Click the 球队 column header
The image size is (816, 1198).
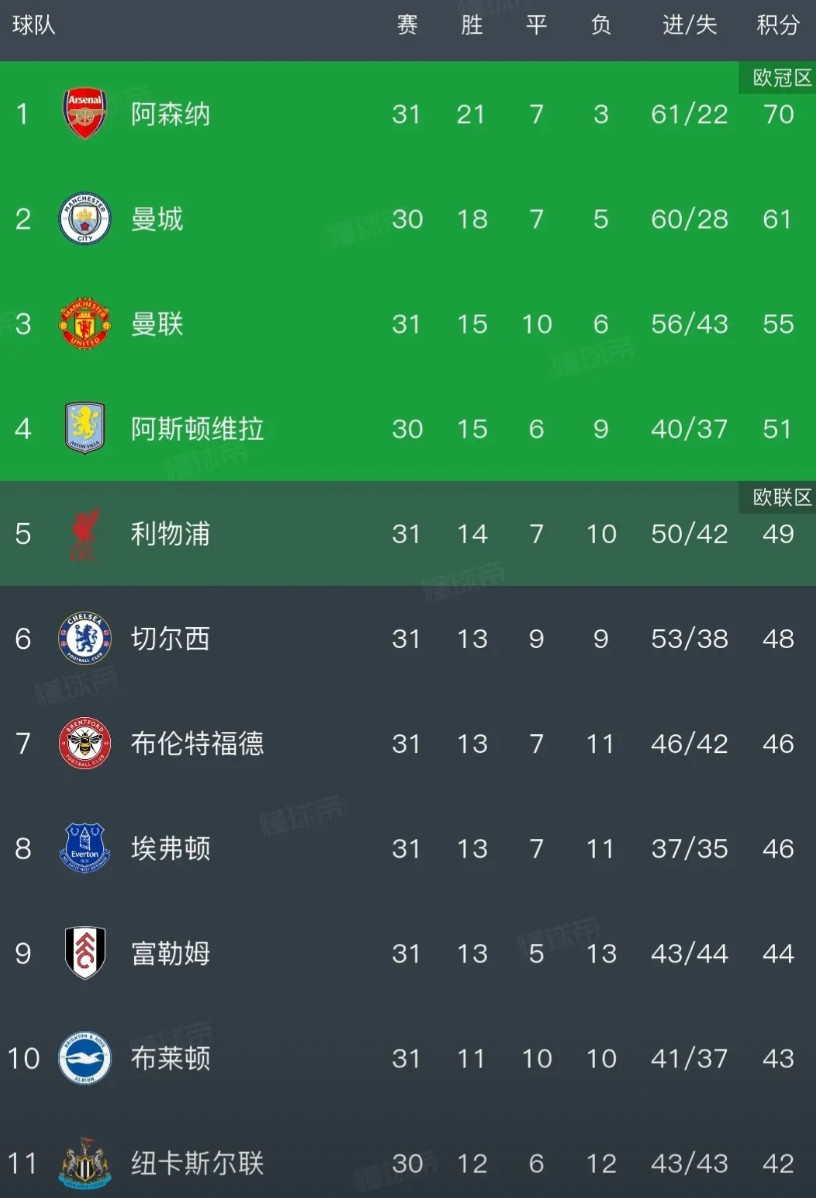tap(33, 25)
